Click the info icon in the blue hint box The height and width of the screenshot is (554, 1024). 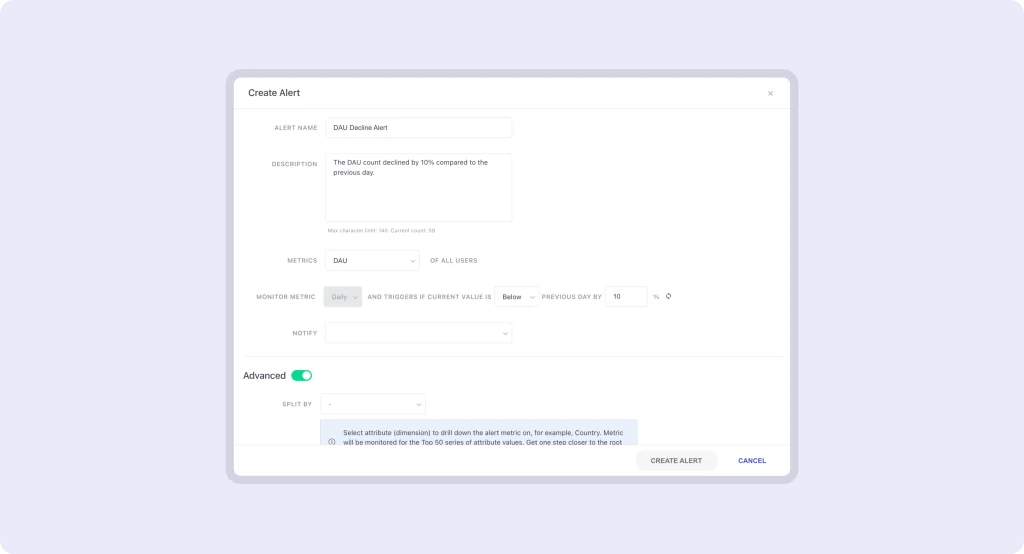point(332,441)
